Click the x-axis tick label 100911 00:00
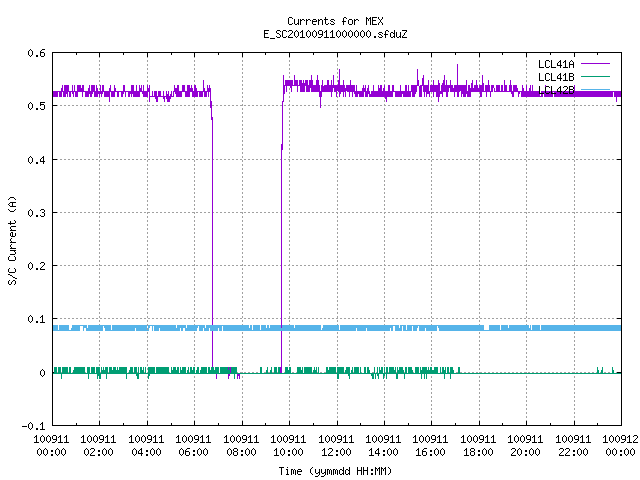This screenshot has width=640, height=480. tap(51, 446)
